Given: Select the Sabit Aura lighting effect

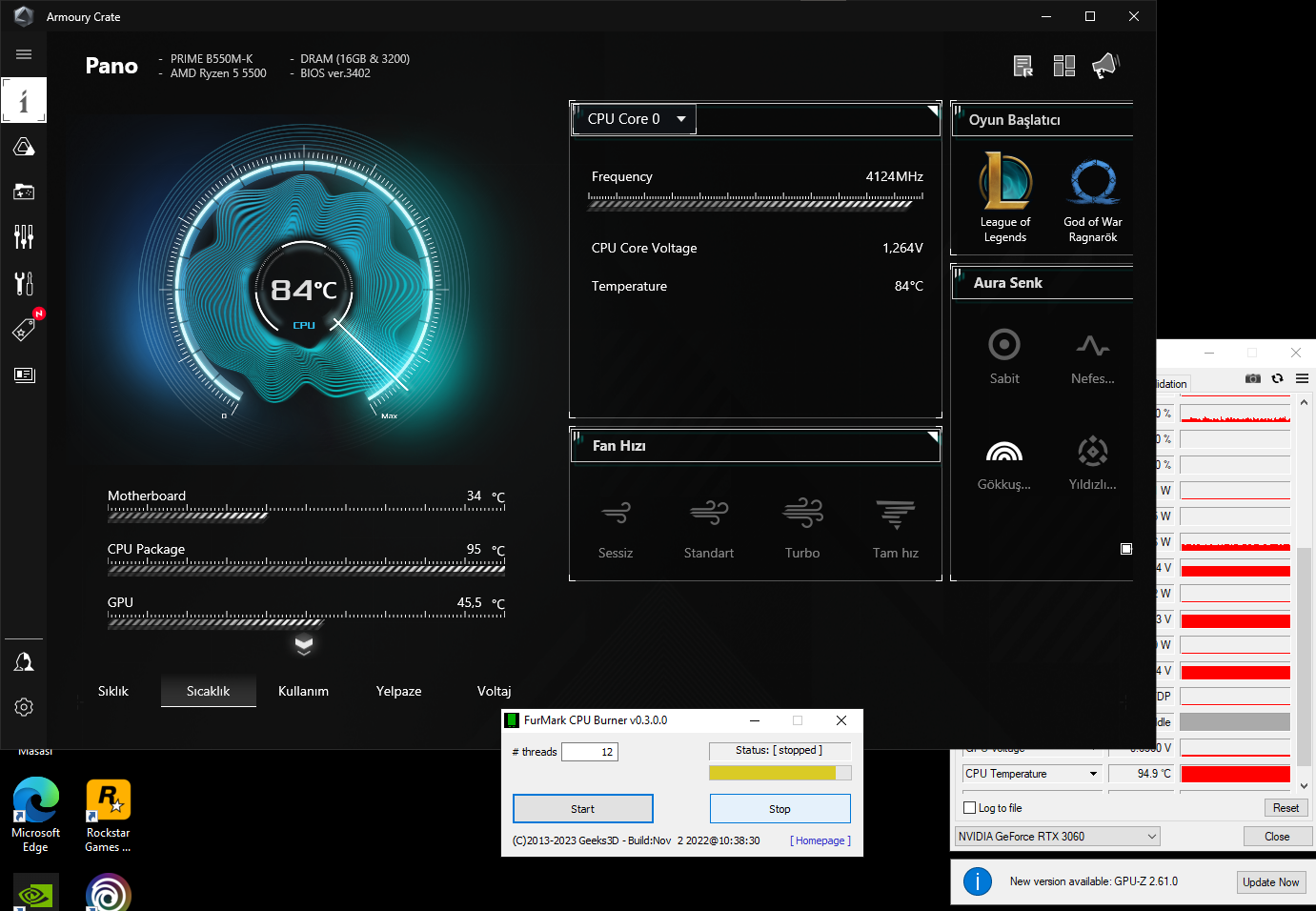Looking at the screenshot, I should tap(1004, 356).
